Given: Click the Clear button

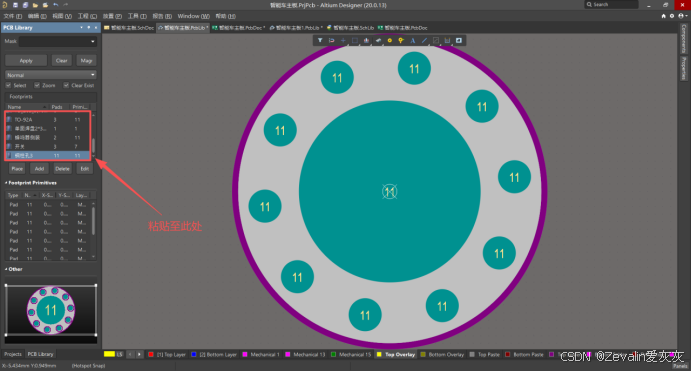Looking at the screenshot, I should point(61,60).
